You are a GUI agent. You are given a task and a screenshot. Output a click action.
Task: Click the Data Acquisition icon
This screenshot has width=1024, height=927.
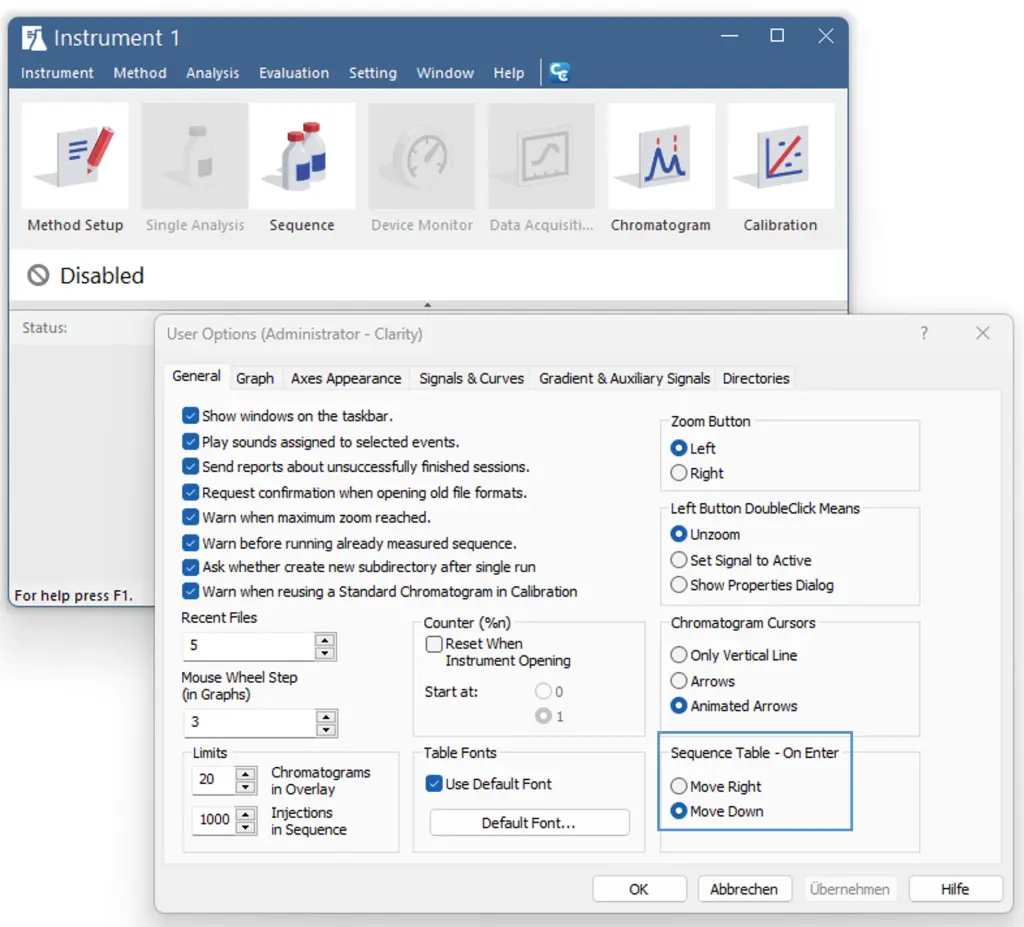(541, 156)
